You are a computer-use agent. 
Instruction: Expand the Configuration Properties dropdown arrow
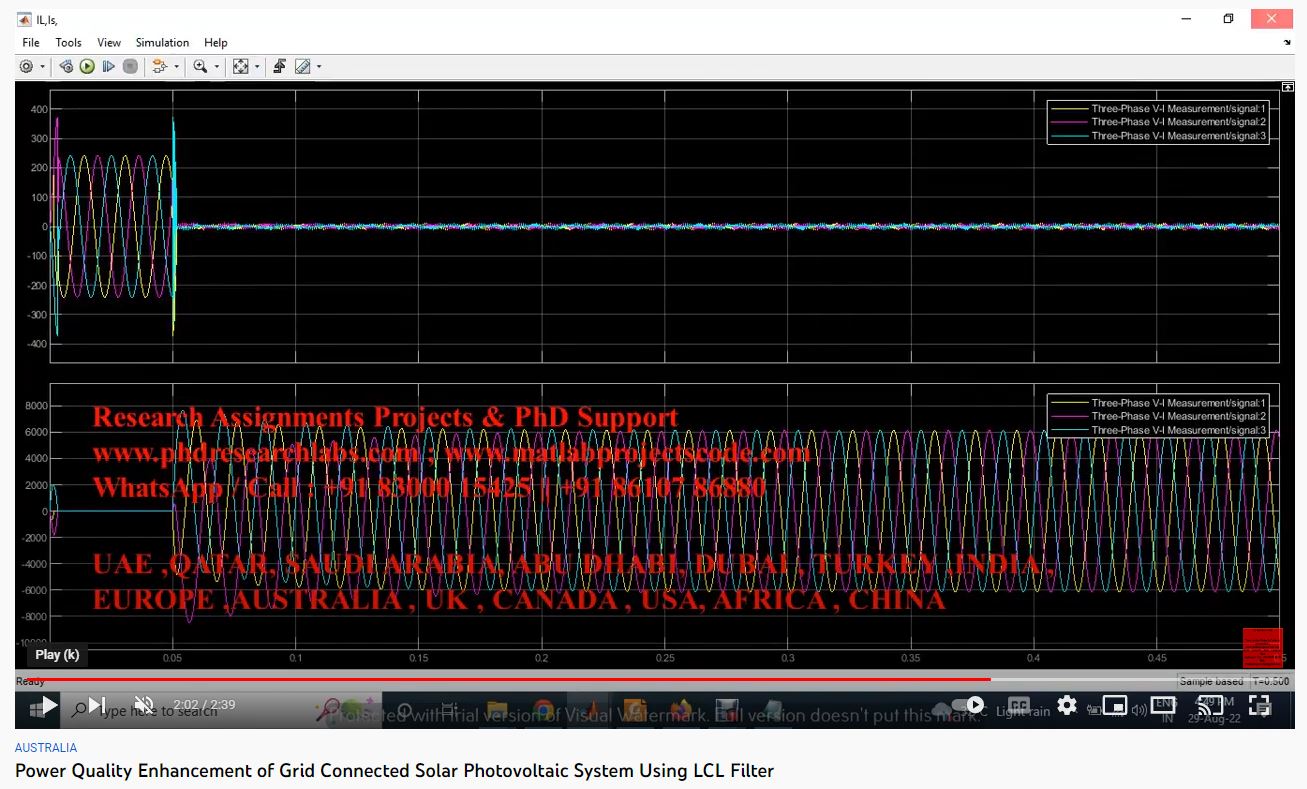42,67
